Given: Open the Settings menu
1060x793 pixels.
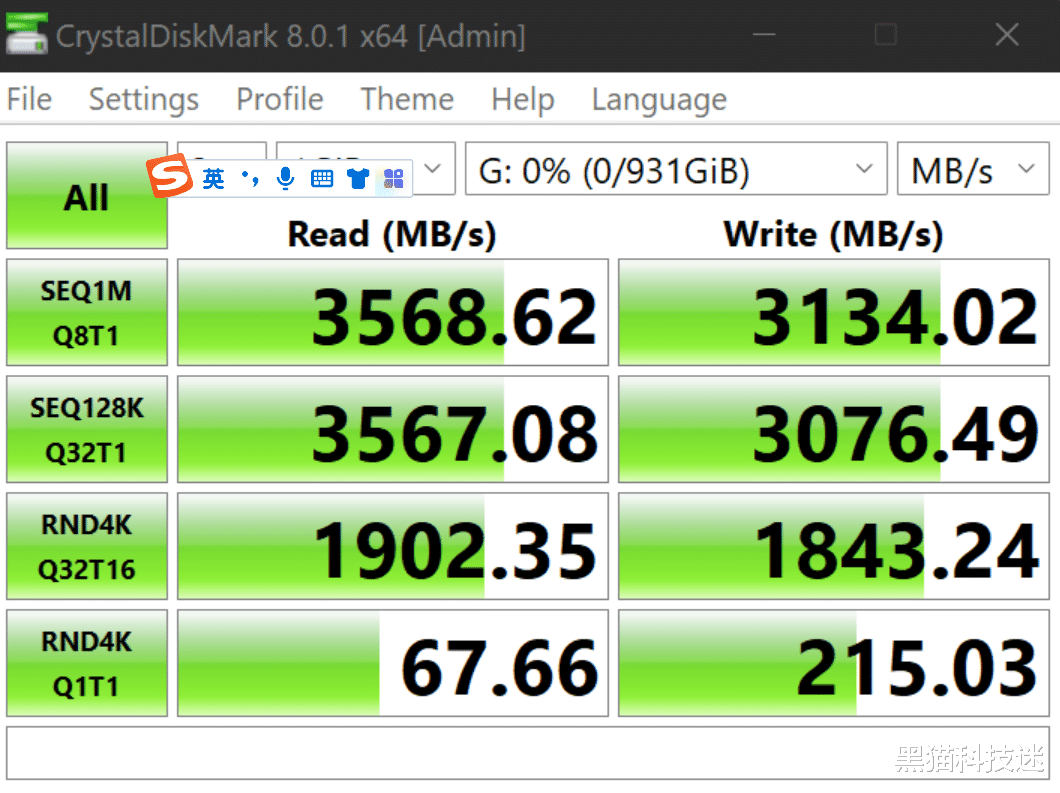Looking at the screenshot, I should [x=143, y=99].
